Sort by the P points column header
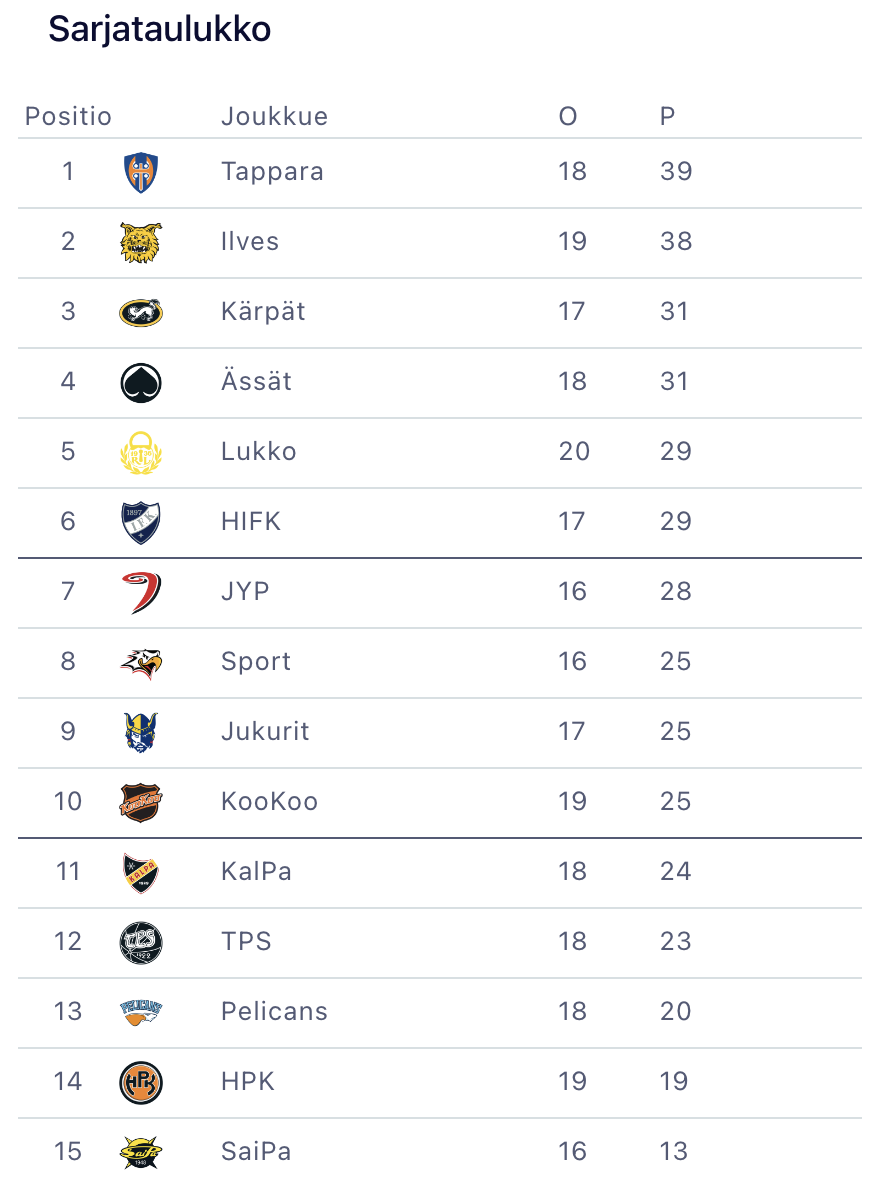 (667, 117)
